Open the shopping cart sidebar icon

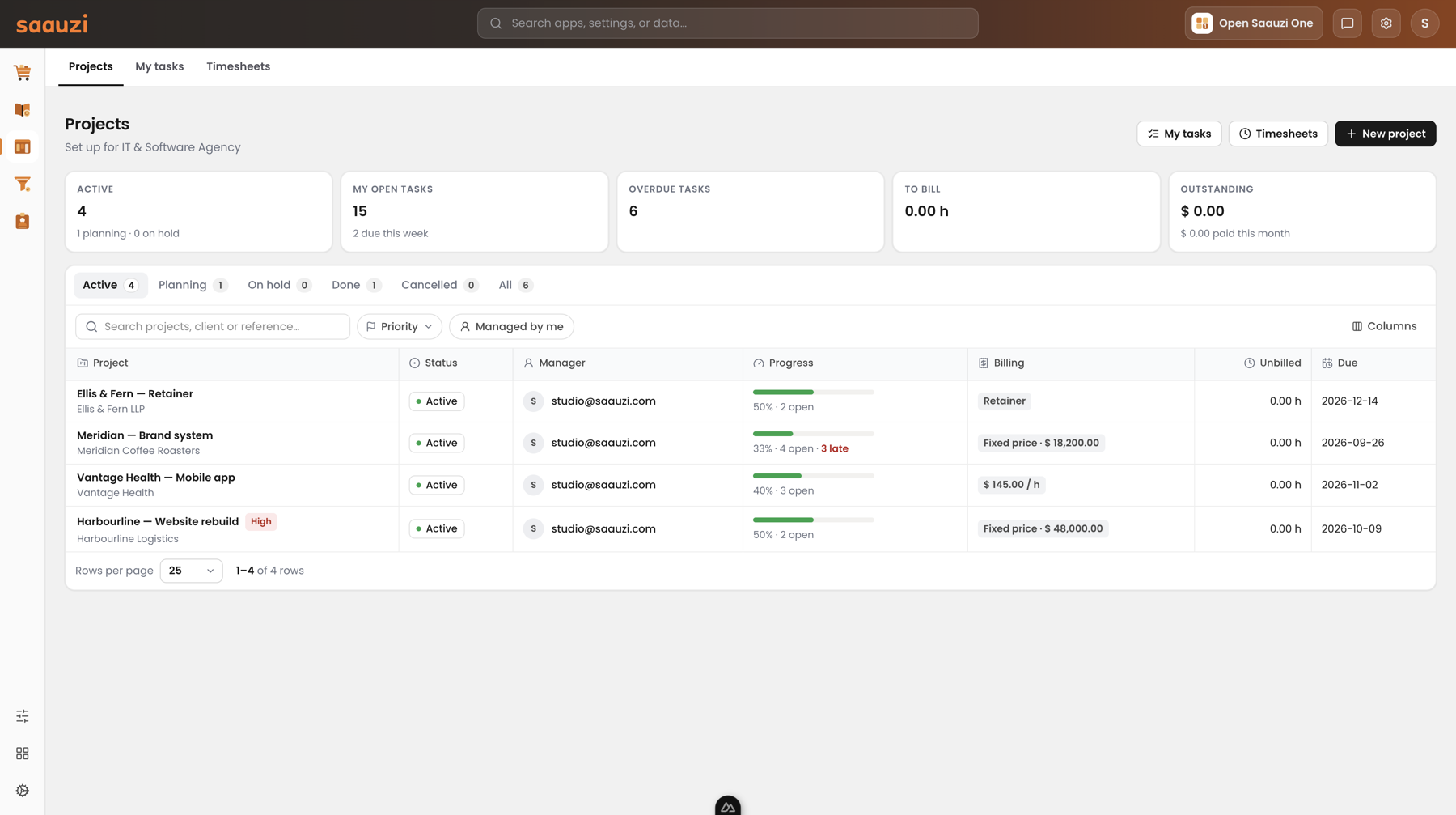tap(23, 73)
